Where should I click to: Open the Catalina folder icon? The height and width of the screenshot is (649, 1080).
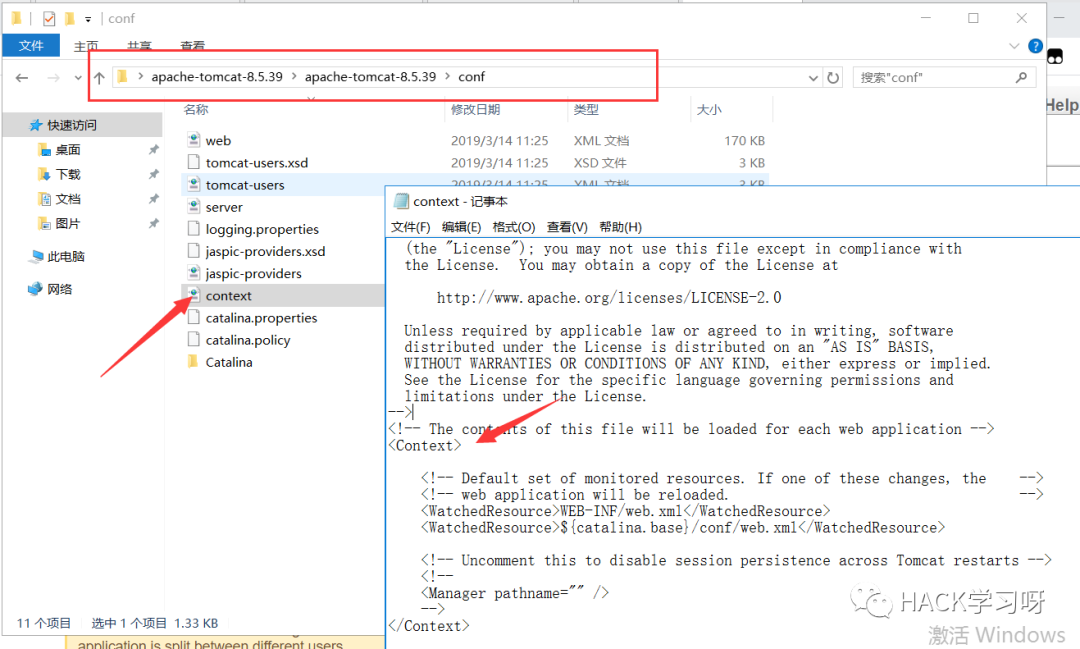coord(193,361)
